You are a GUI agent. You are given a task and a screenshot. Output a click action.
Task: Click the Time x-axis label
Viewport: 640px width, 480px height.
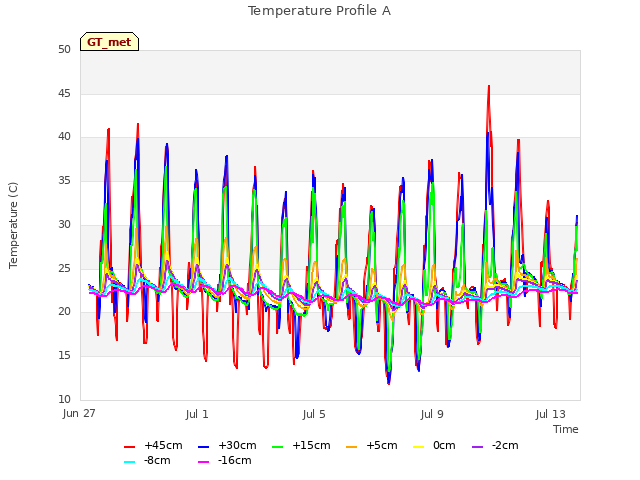[566, 429]
